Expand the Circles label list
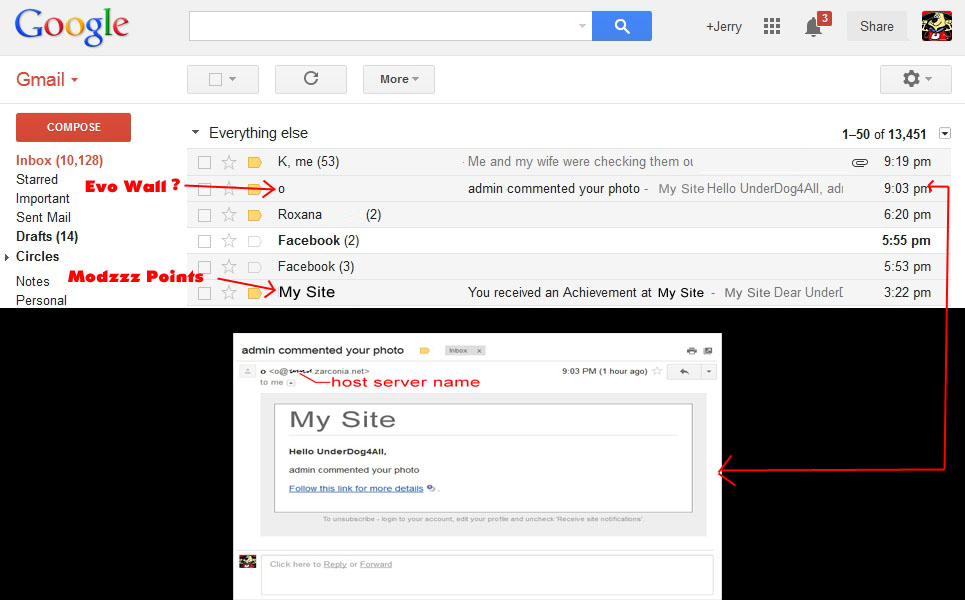Screen dimensions: 965x600 click(7, 257)
